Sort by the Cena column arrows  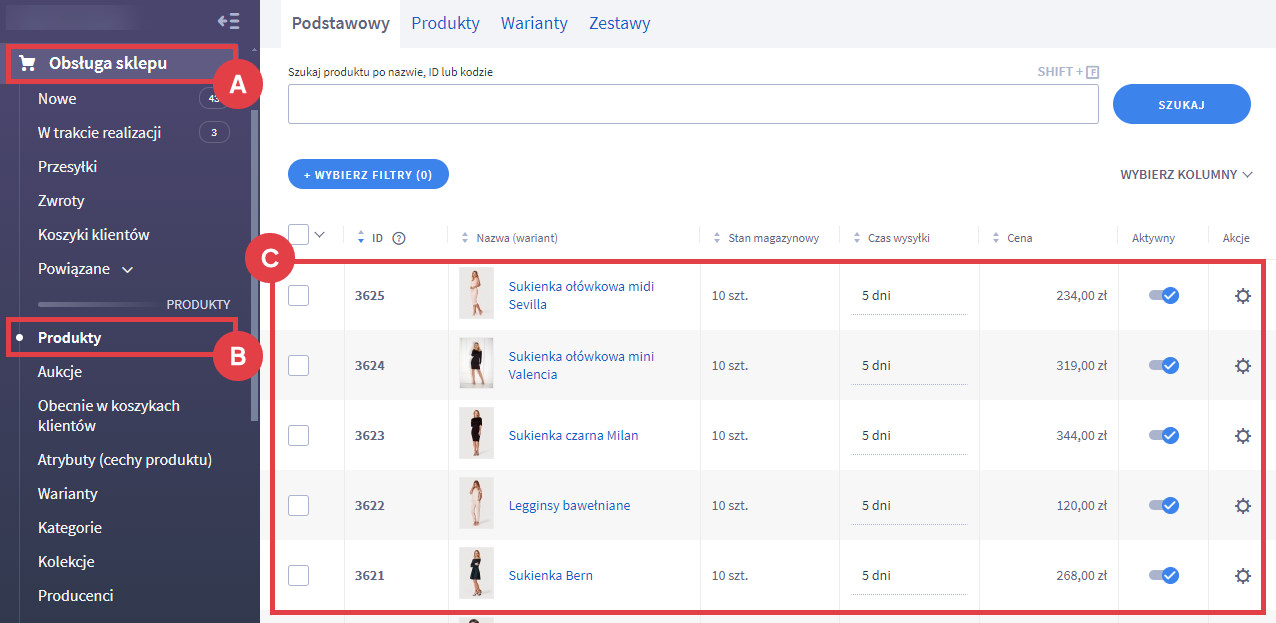tap(997, 238)
